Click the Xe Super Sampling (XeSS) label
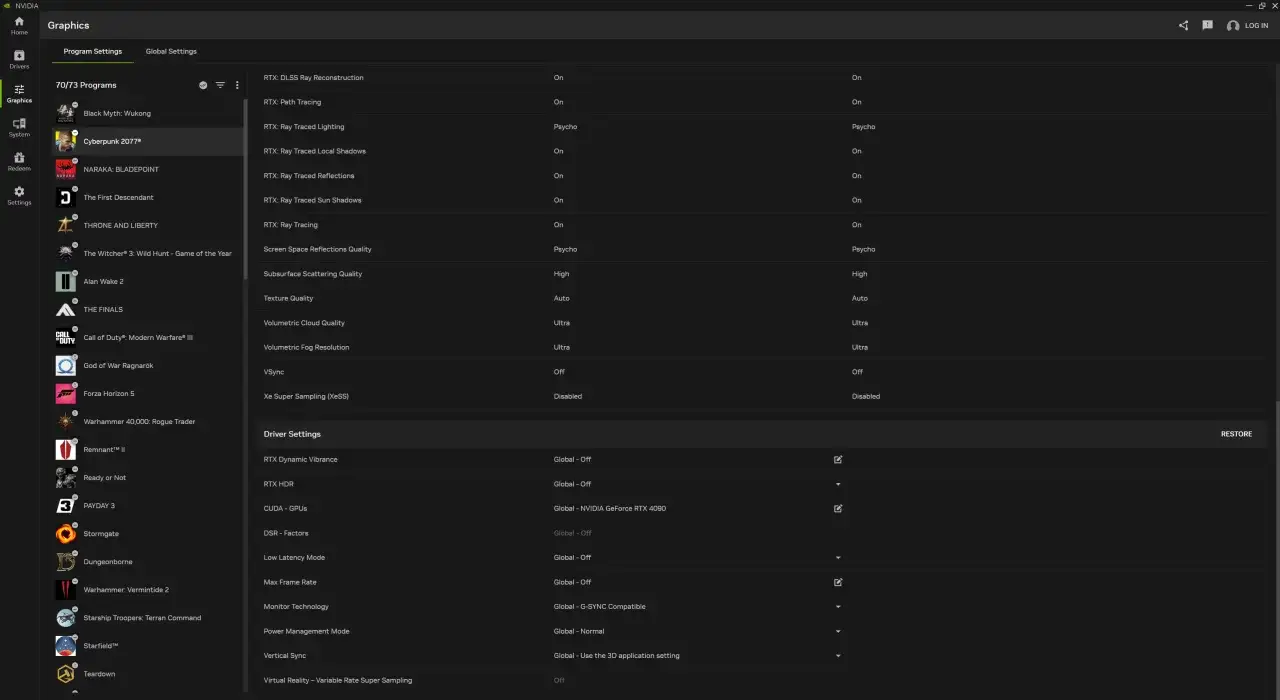Screen dimensions: 1280x700 [306, 396]
